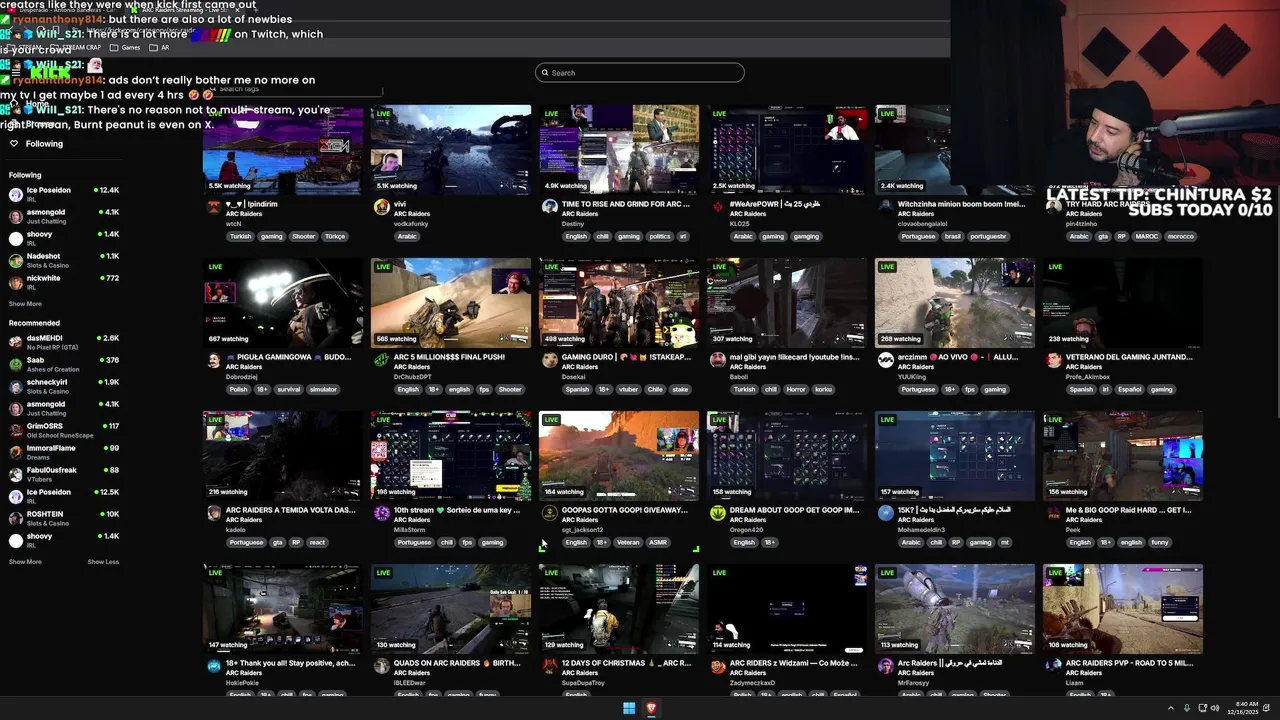Click the magnifier icon in the search bar
The width and height of the screenshot is (1280, 720).
click(545, 73)
